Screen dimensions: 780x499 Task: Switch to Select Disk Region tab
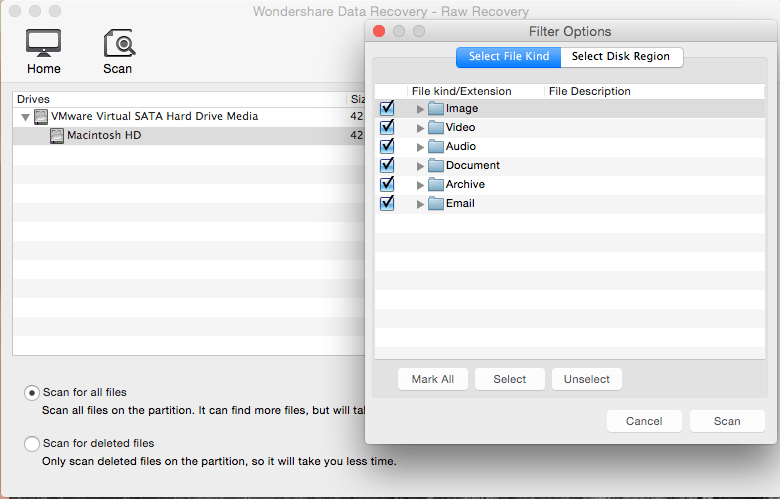(621, 57)
